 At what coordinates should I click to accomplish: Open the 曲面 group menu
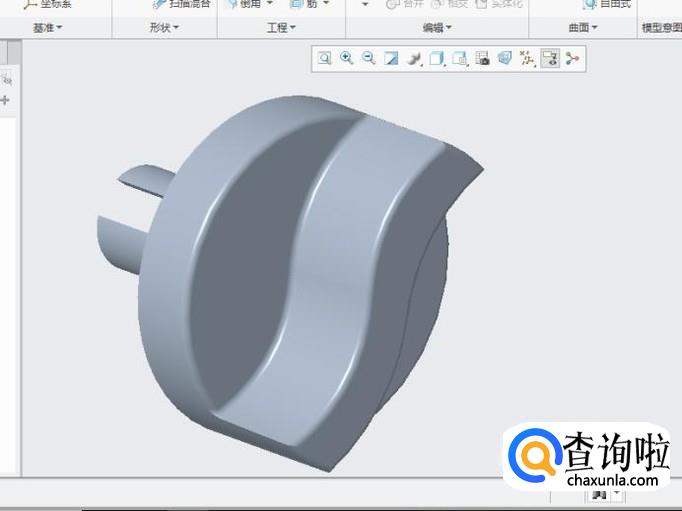click(583, 28)
